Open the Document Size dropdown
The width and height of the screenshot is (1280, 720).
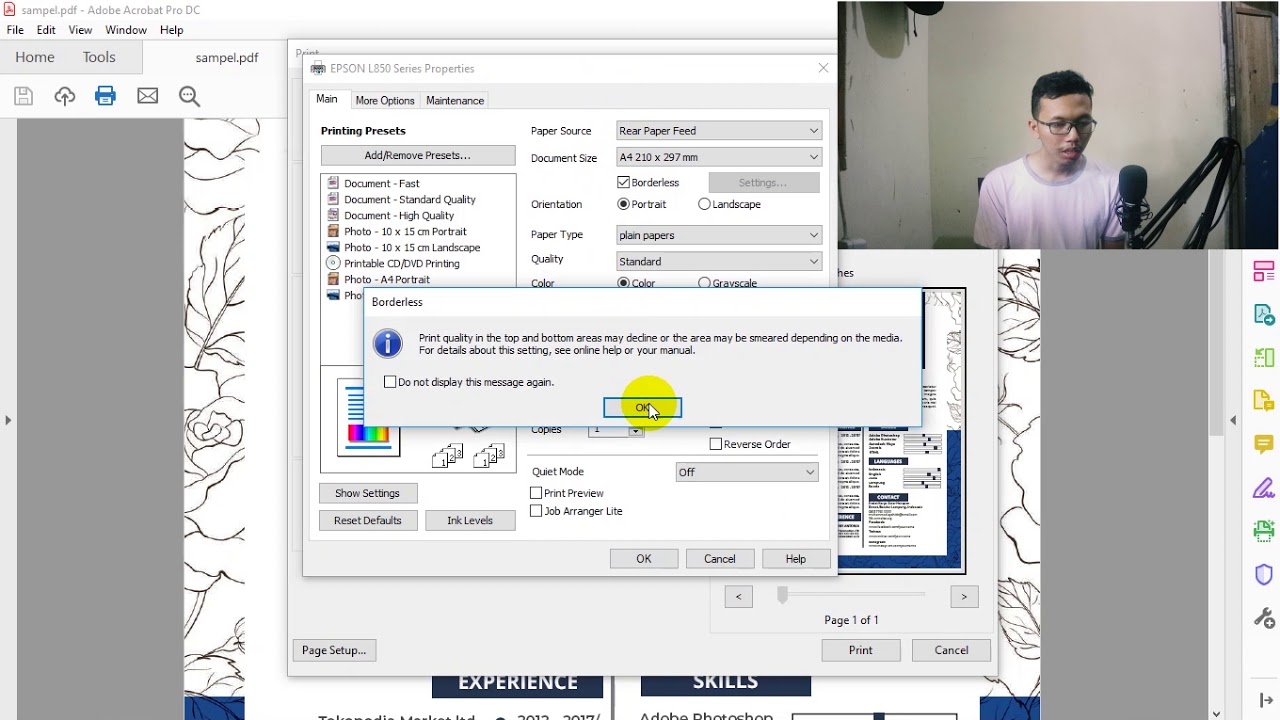[x=718, y=157]
